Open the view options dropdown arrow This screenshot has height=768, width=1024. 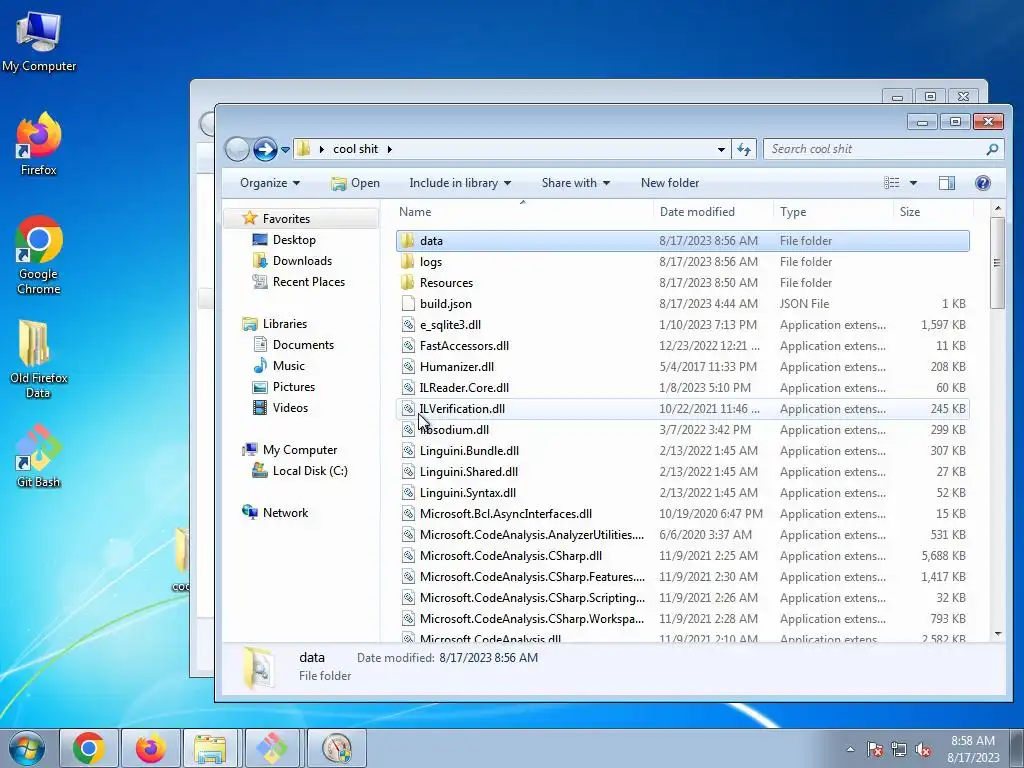click(914, 184)
